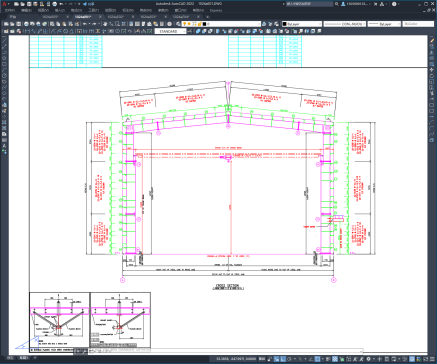Image resolution: width=437 pixels, height=364 pixels.
Task: Select the Trim modify tool
Action: point(432,93)
